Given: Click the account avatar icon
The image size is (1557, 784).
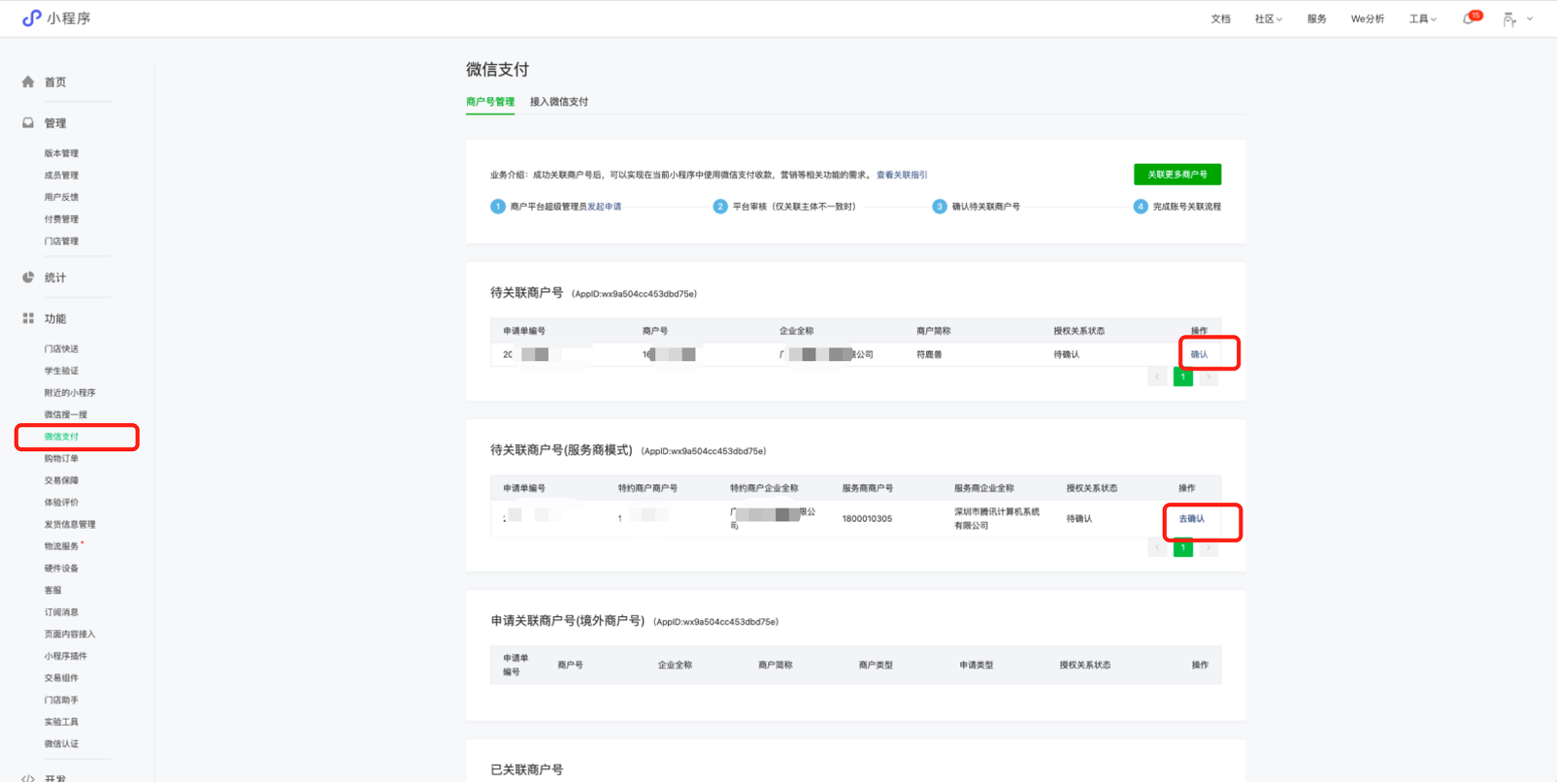Looking at the screenshot, I should point(1509,19).
